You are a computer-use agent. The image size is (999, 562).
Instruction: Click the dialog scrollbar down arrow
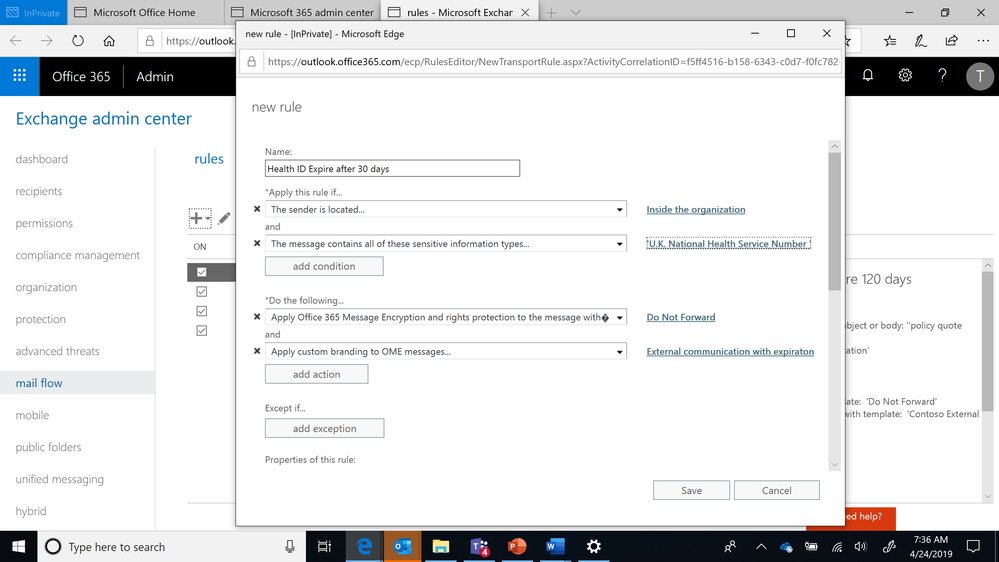pyautogui.click(x=835, y=465)
